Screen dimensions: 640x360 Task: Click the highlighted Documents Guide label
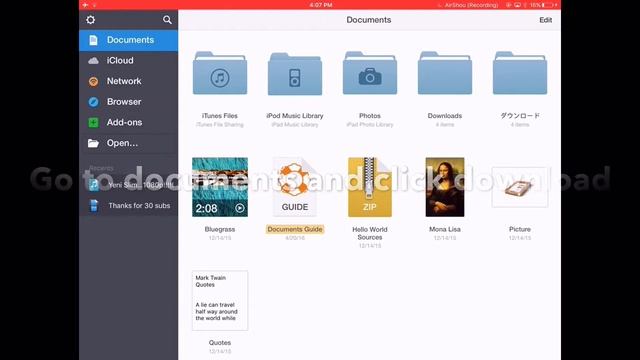[295, 229]
